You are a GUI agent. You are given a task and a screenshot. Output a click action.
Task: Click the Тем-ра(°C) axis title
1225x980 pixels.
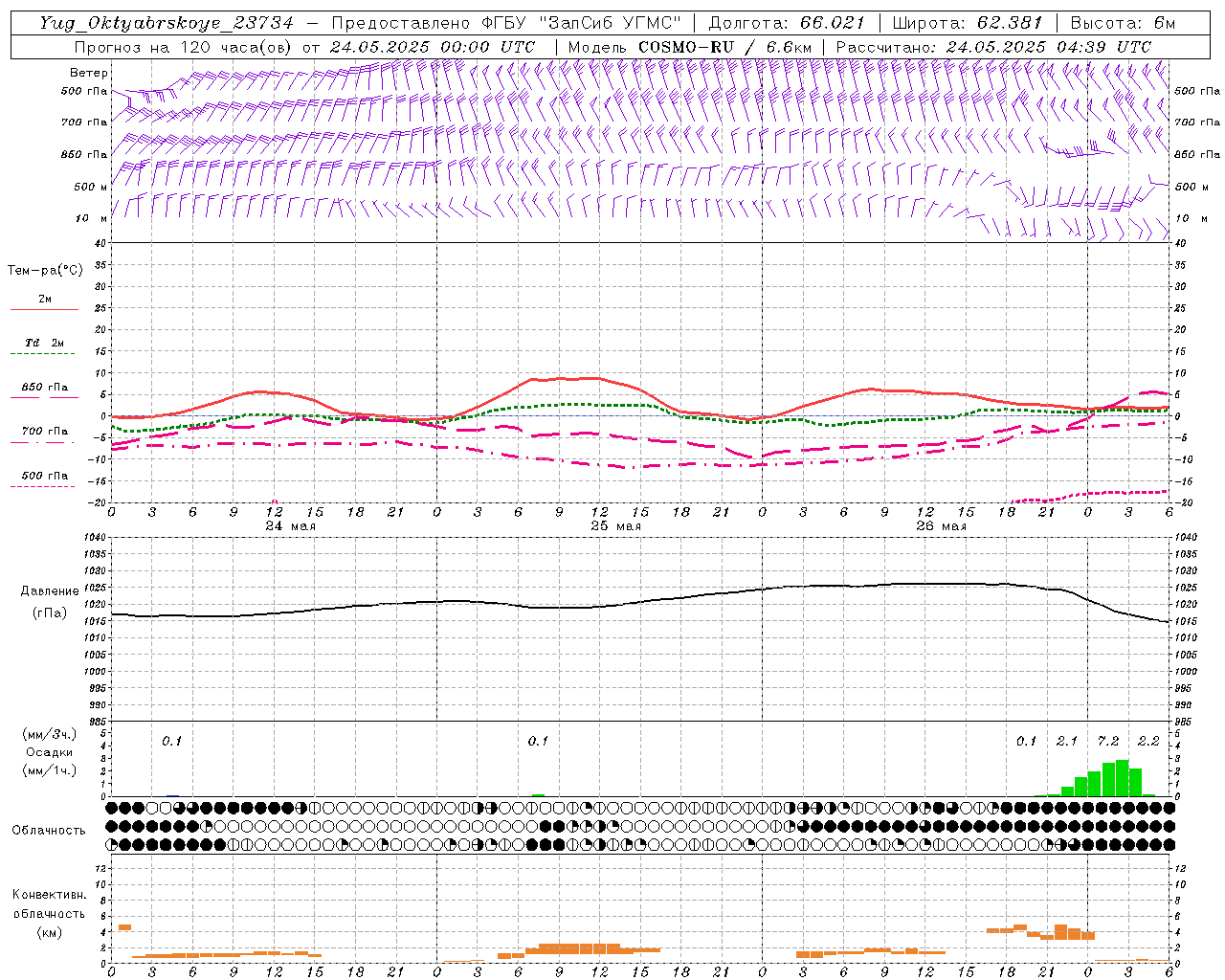coord(45,271)
